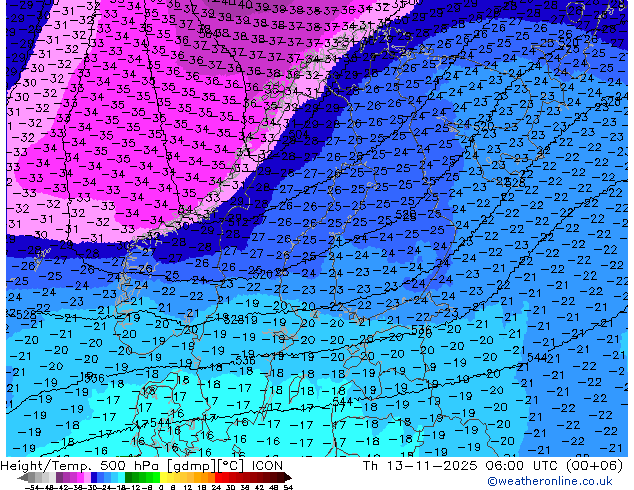634x490 pixels.
Task: Click the '504' height contour label
Action: 299,134
